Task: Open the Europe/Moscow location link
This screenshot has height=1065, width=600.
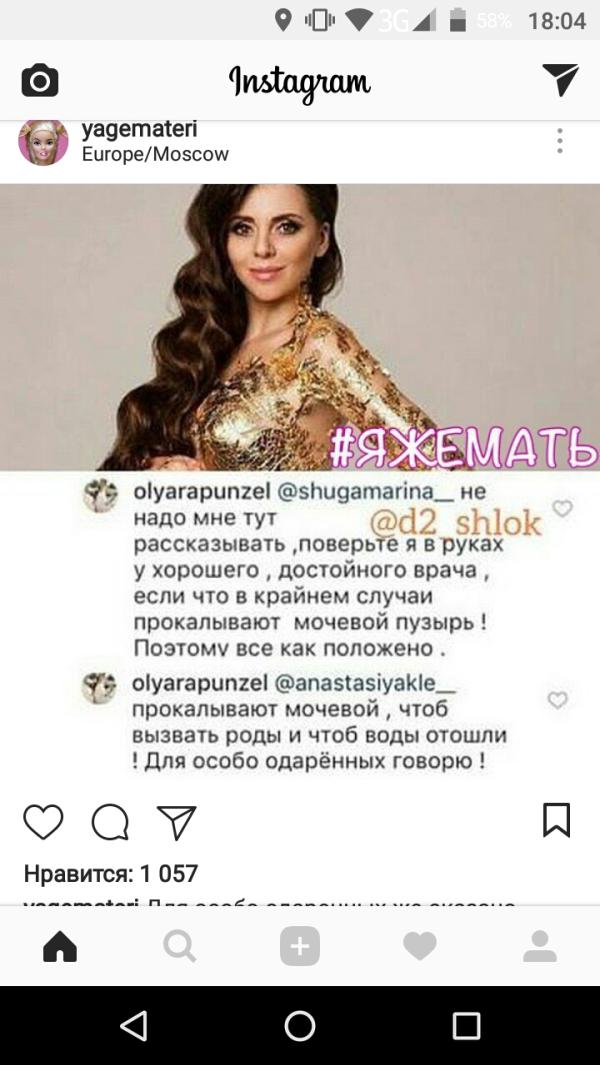Action: pos(156,154)
